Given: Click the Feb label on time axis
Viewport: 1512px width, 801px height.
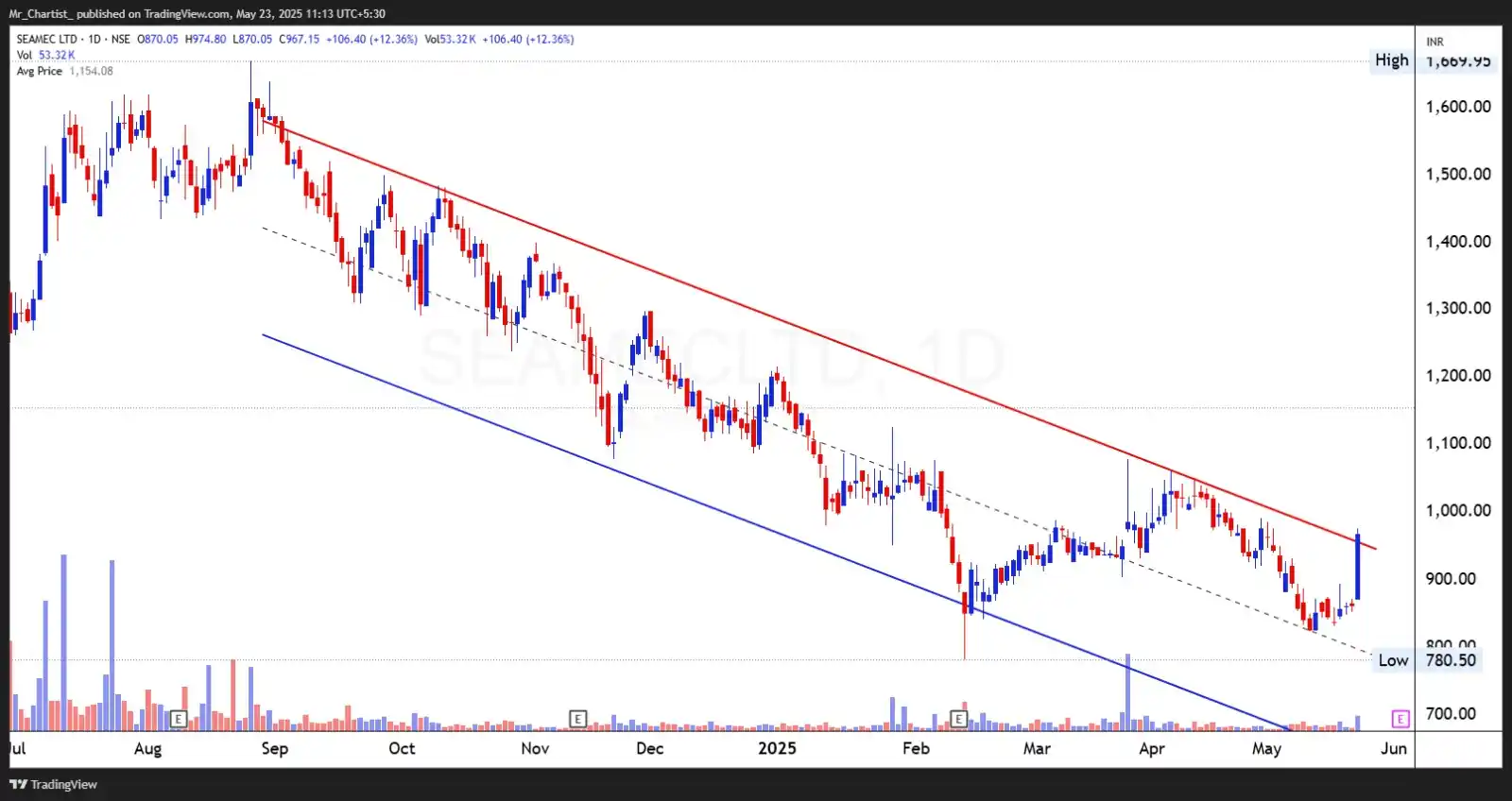Looking at the screenshot, I should (x=916, y=749).
